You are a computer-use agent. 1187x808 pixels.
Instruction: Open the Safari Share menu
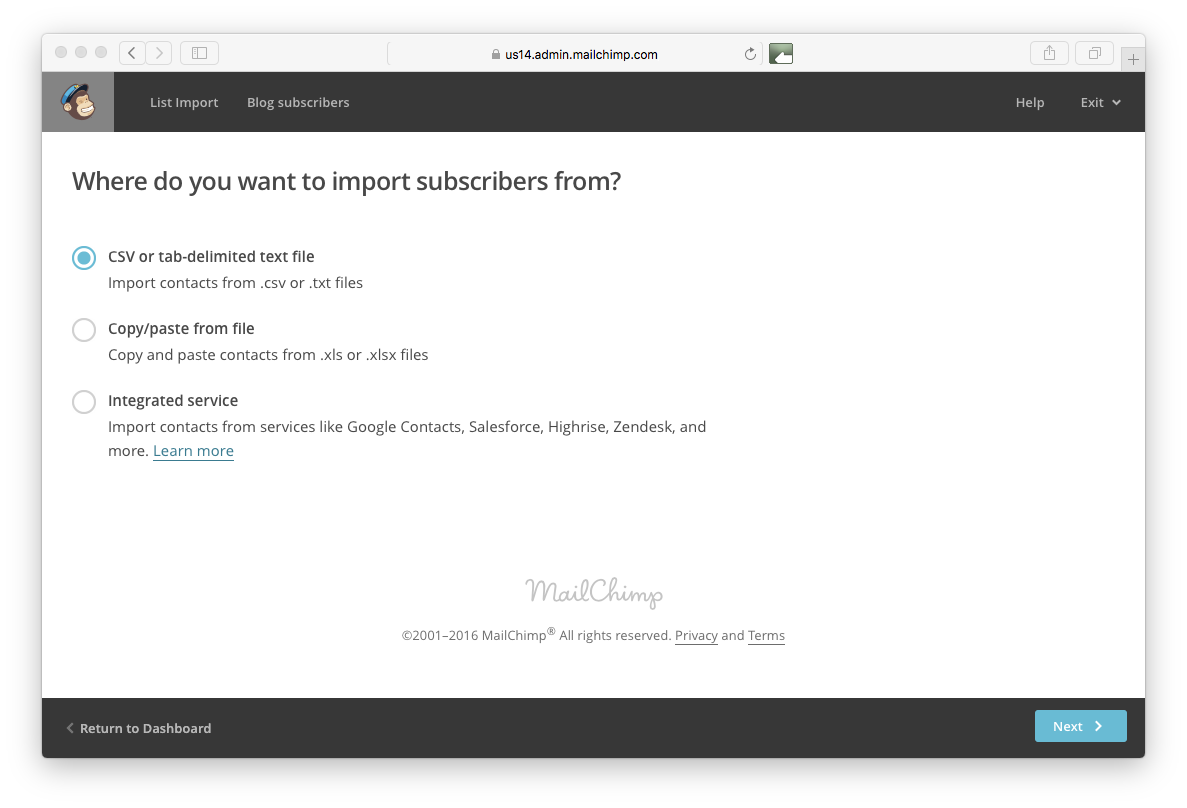[x=1049, y=53]
